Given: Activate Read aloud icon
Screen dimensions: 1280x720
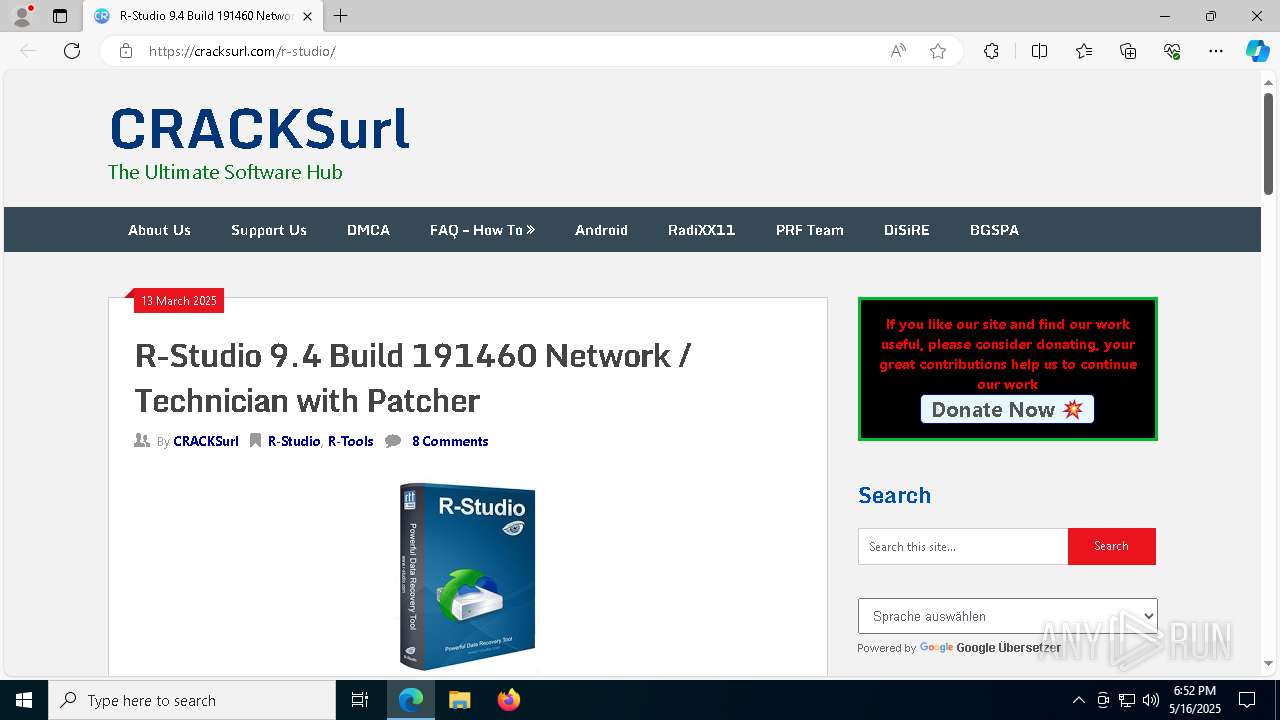Looking at the screenshot, I should click(x=898, y=51).
